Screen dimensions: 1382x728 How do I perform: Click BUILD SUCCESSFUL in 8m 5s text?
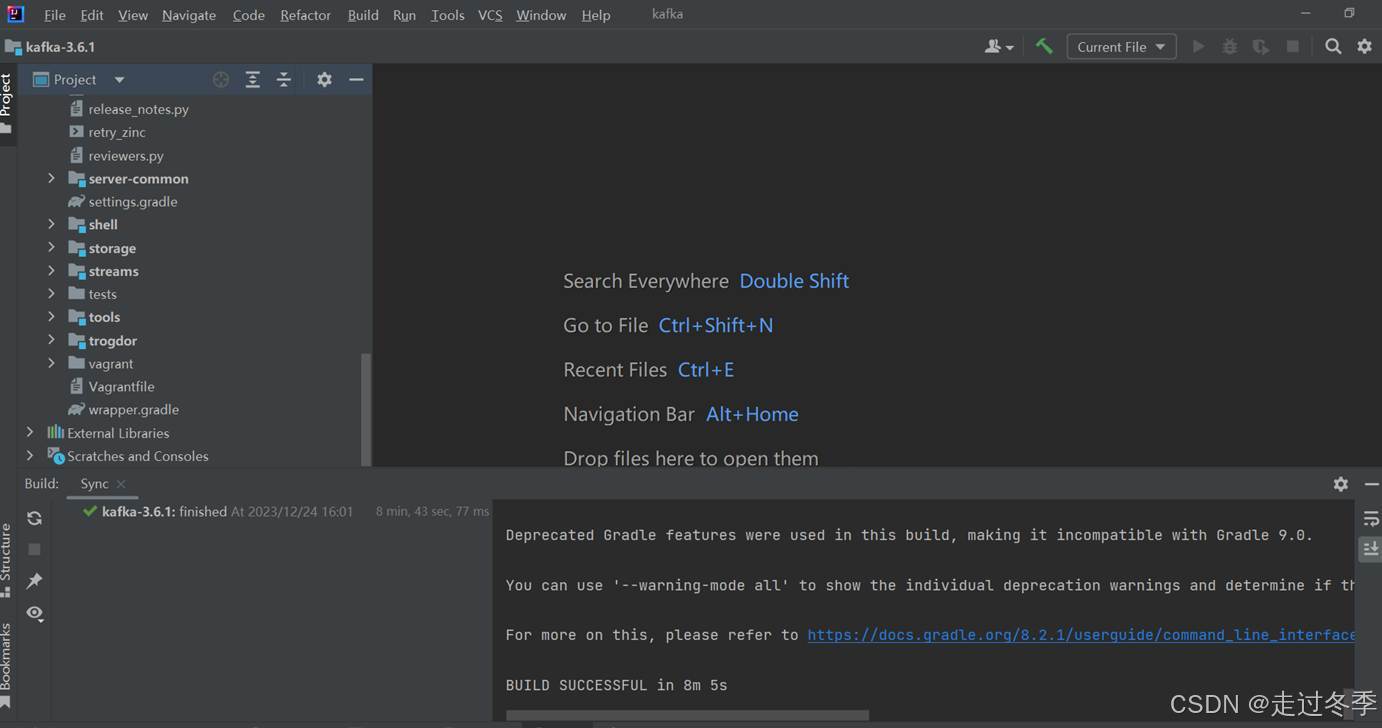(616, 685)
